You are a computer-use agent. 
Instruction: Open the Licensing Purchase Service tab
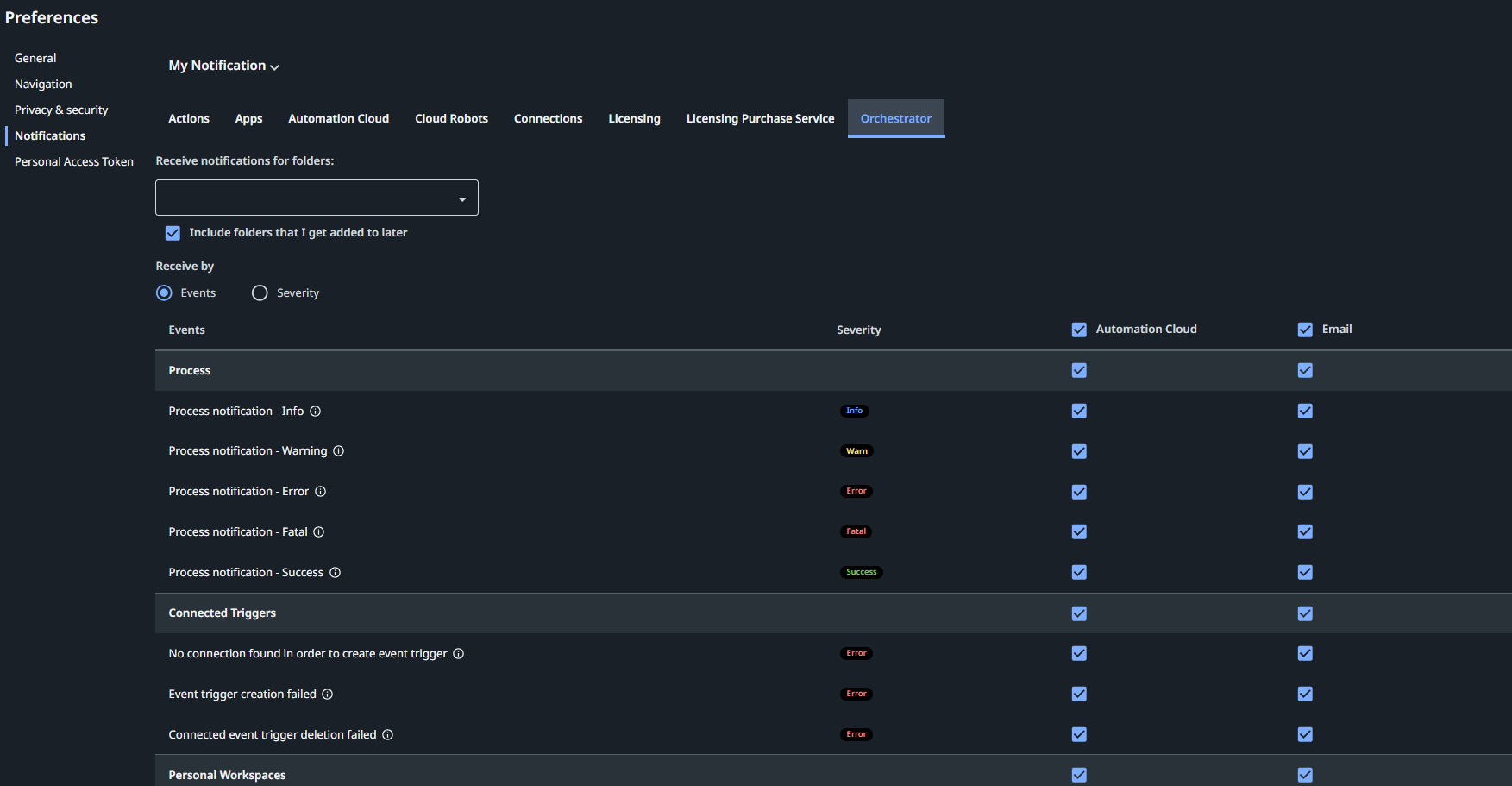[760, 118]
